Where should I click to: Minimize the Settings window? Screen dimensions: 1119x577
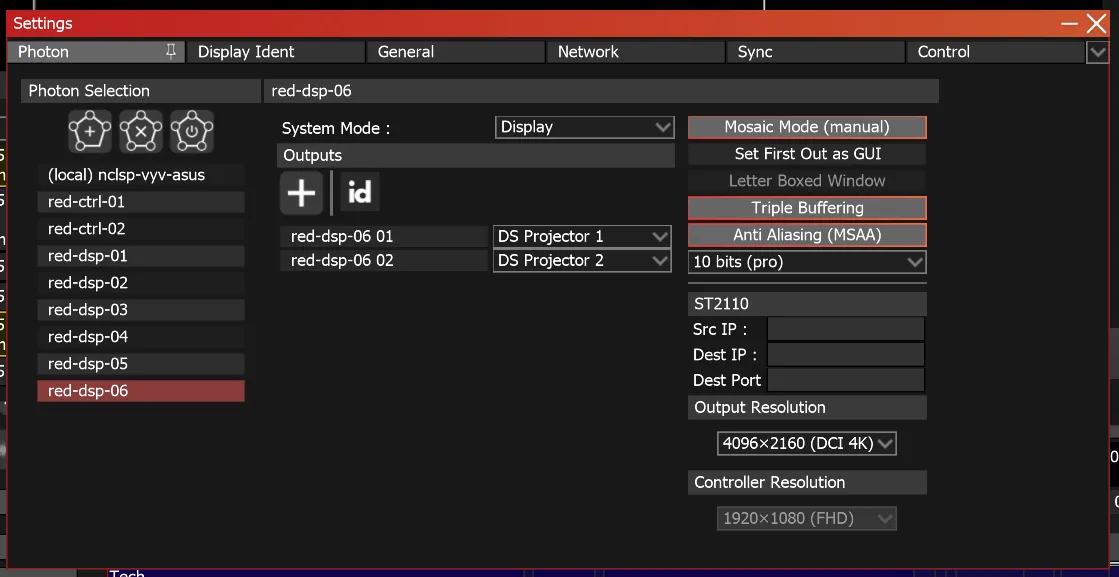(1069, 24)
